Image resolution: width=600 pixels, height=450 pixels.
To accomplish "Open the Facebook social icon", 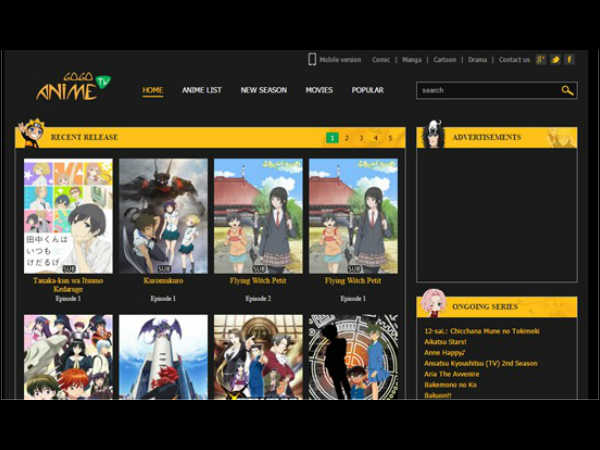I will pyautogui.click(x=569, y=59).
